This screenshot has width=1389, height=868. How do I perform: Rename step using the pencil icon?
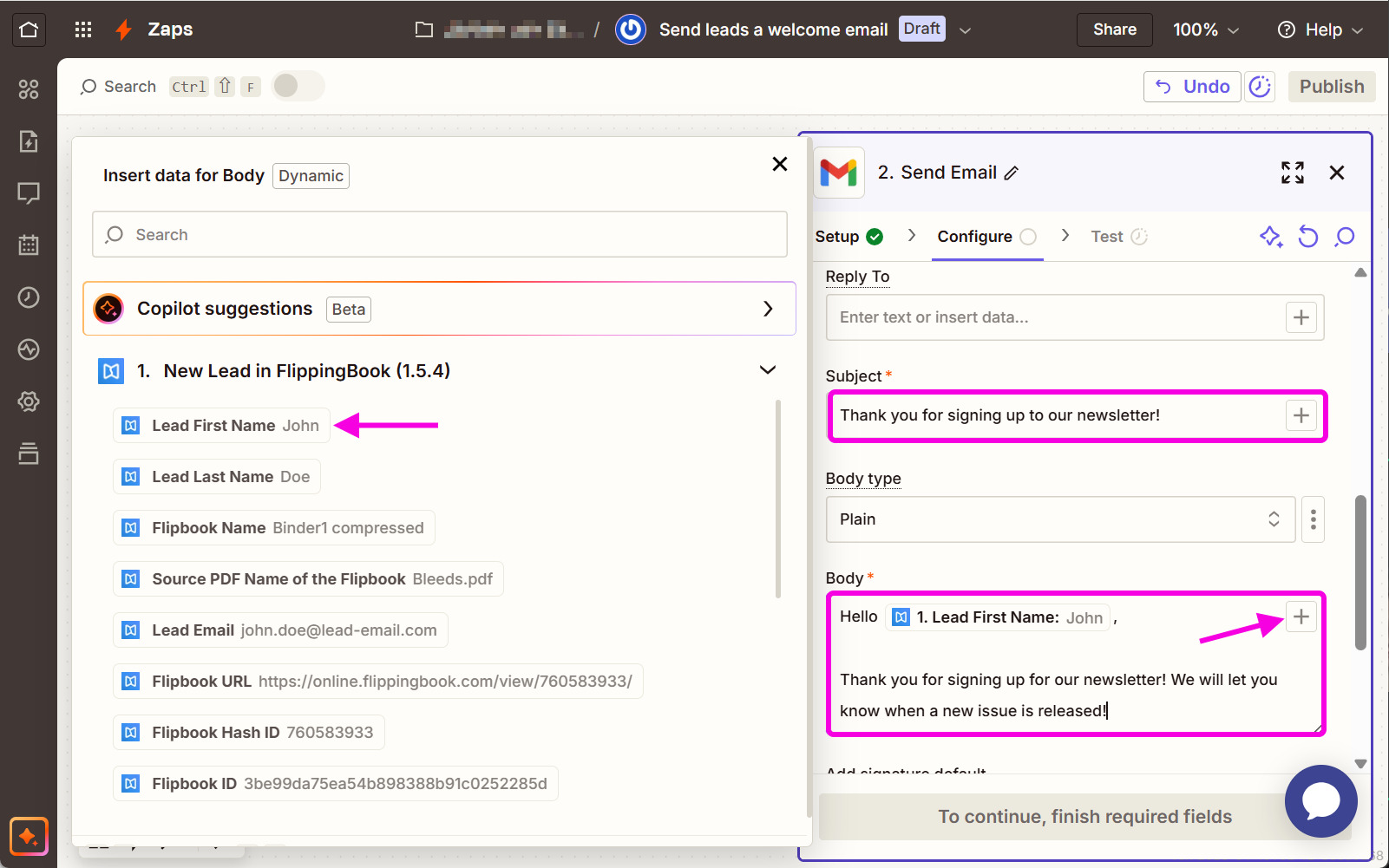[x=1011, y=173]
